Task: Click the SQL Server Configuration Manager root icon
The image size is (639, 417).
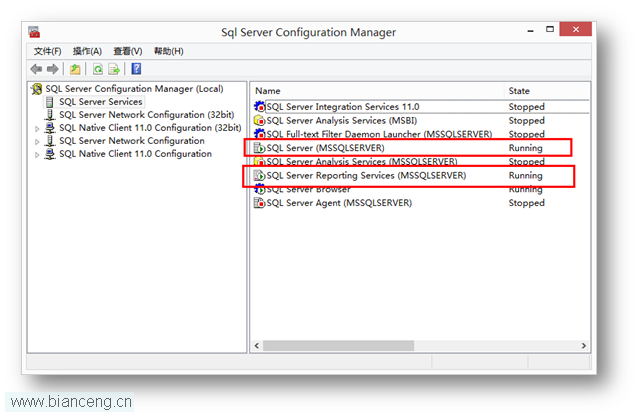Action: pyautogui.click(x=37, y=89)
